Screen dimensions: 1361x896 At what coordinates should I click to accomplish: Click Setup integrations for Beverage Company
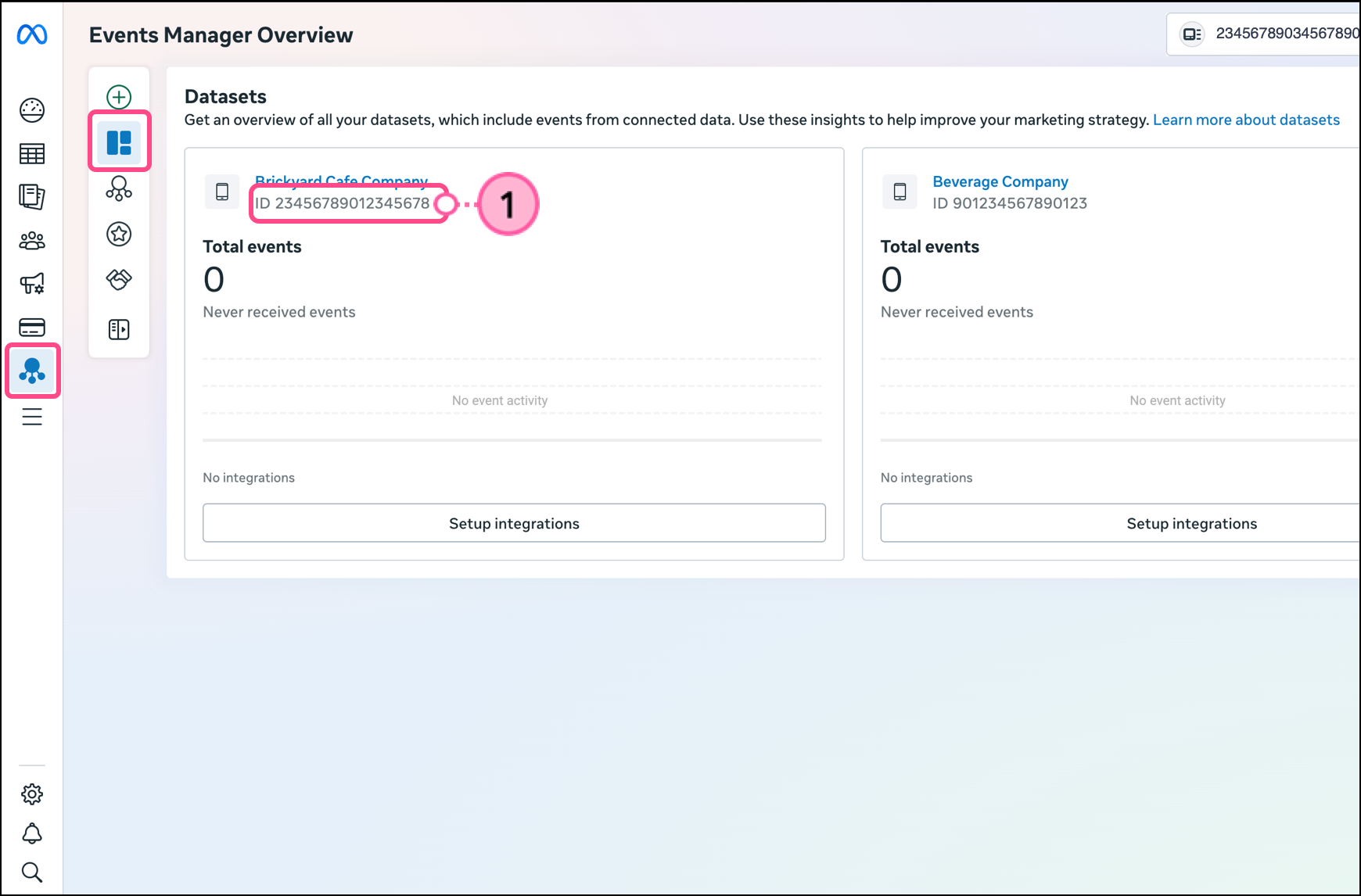[x=1191, y=523]
